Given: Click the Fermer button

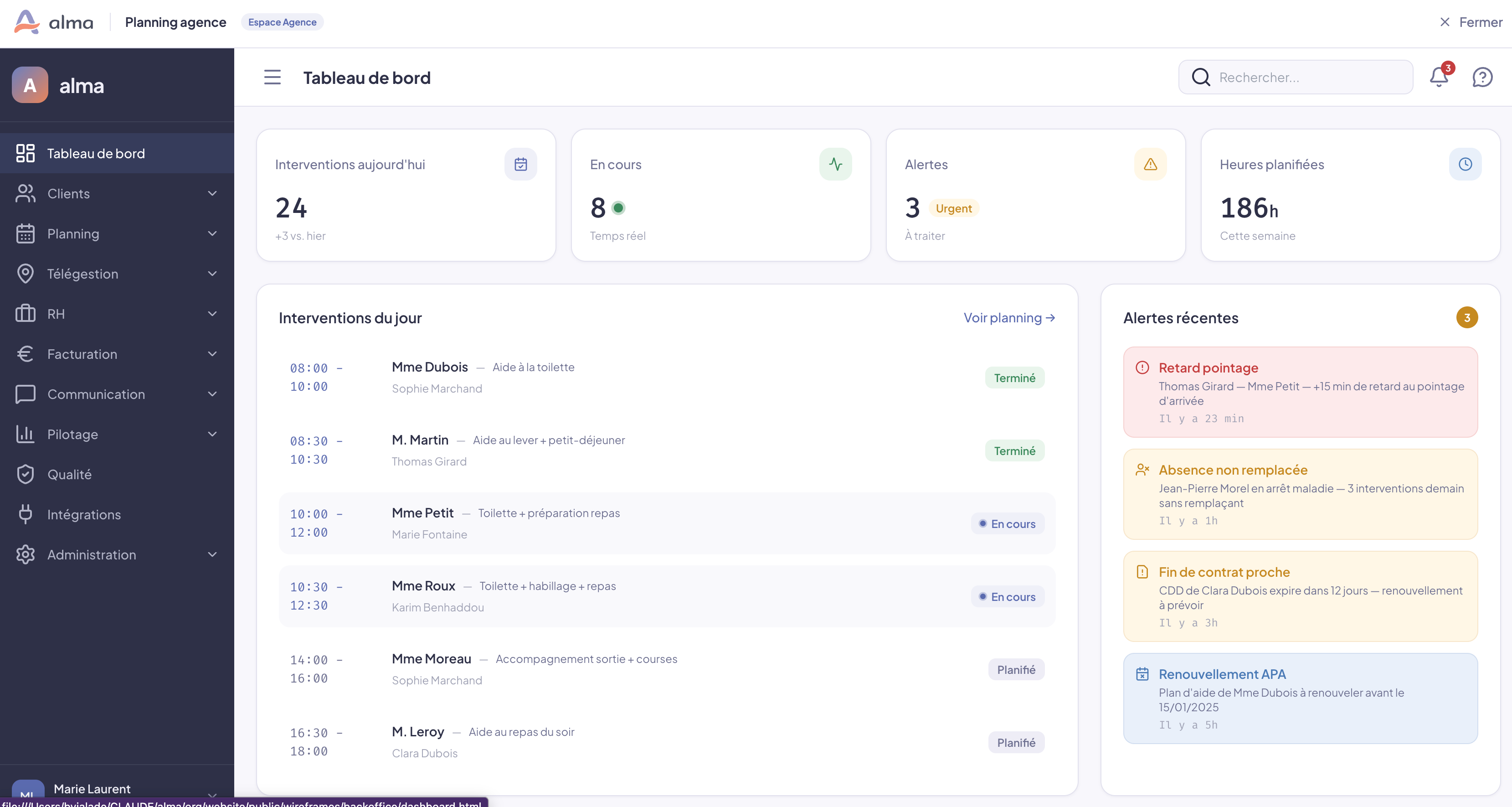Looking at the screenshot, I should click(1471, 22).
